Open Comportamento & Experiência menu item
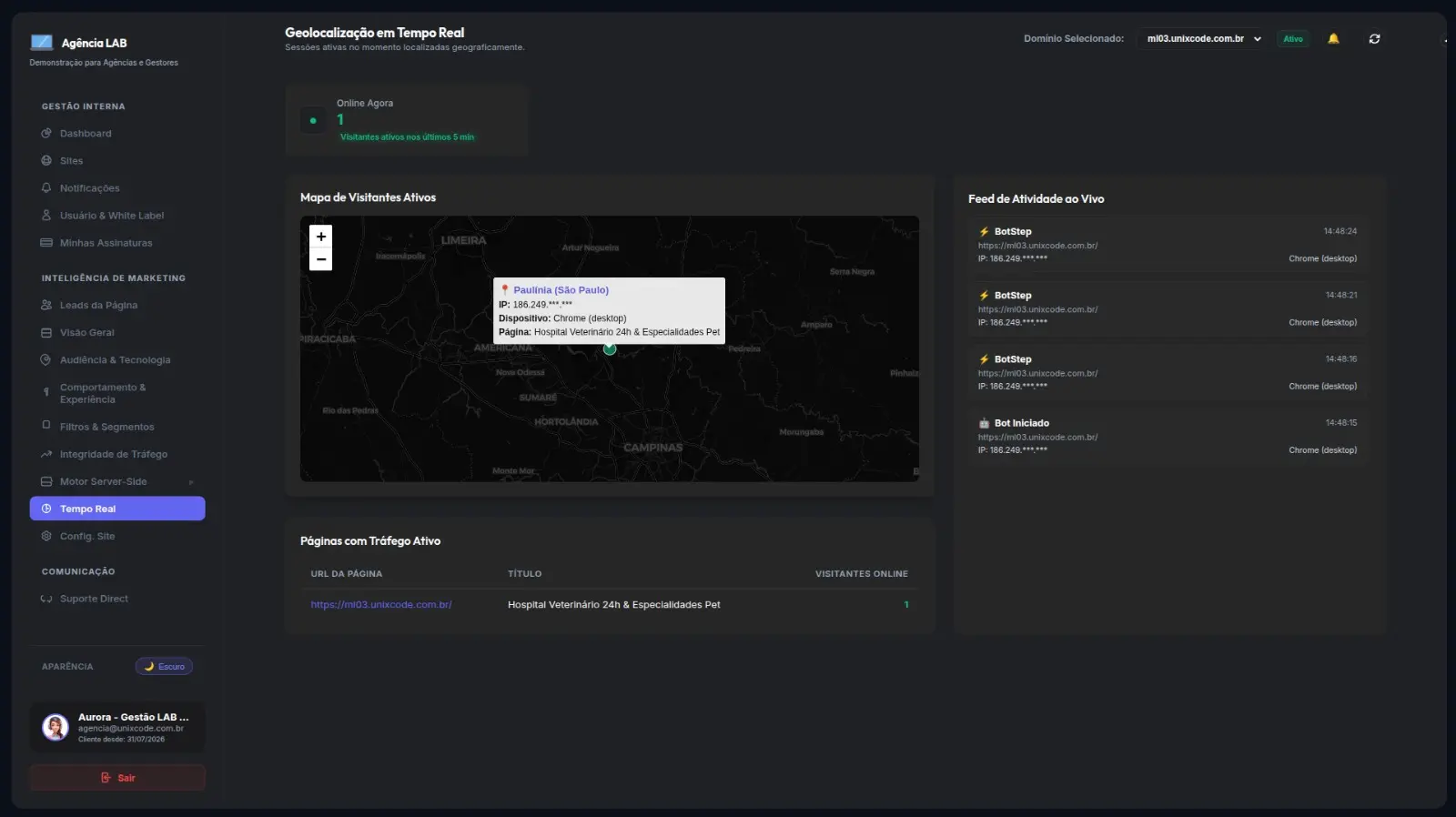This screenshot has width=1456, height=817. pyautogui.click(x=117, y=393)
